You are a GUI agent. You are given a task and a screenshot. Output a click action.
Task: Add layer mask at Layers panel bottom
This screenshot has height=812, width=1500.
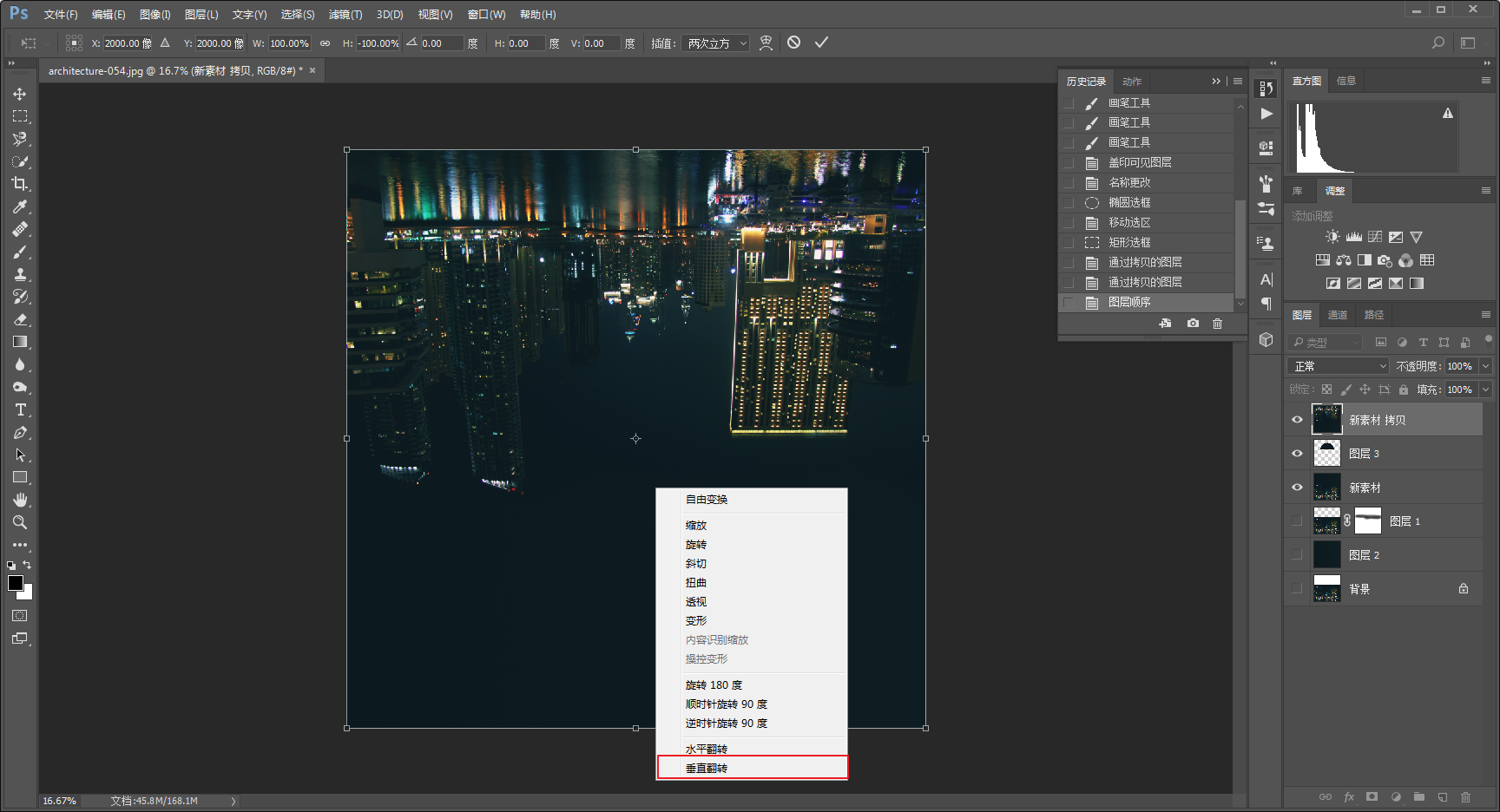[1372, 796]
